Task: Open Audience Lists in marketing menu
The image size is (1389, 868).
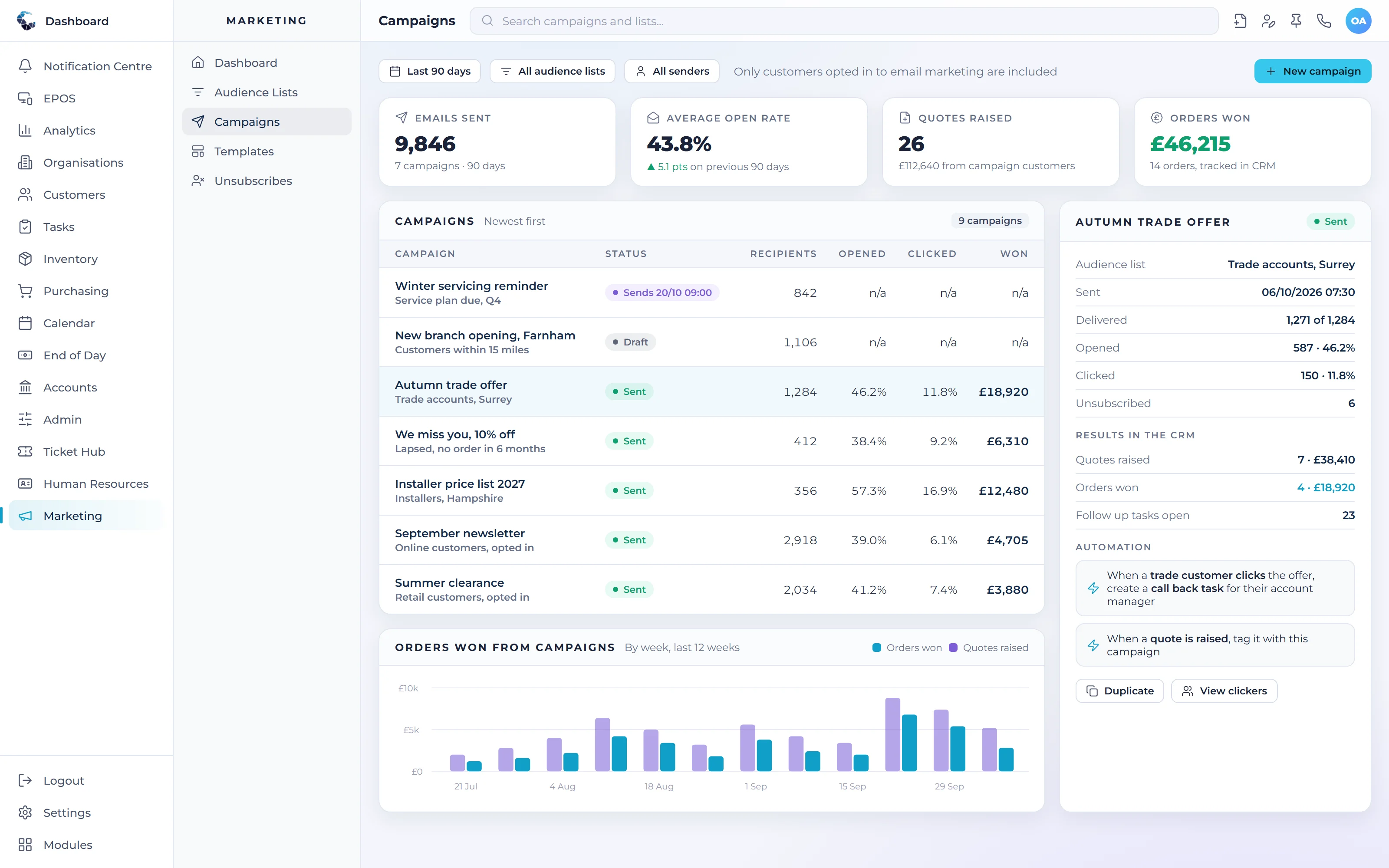Action: click(x=267, y=92)
